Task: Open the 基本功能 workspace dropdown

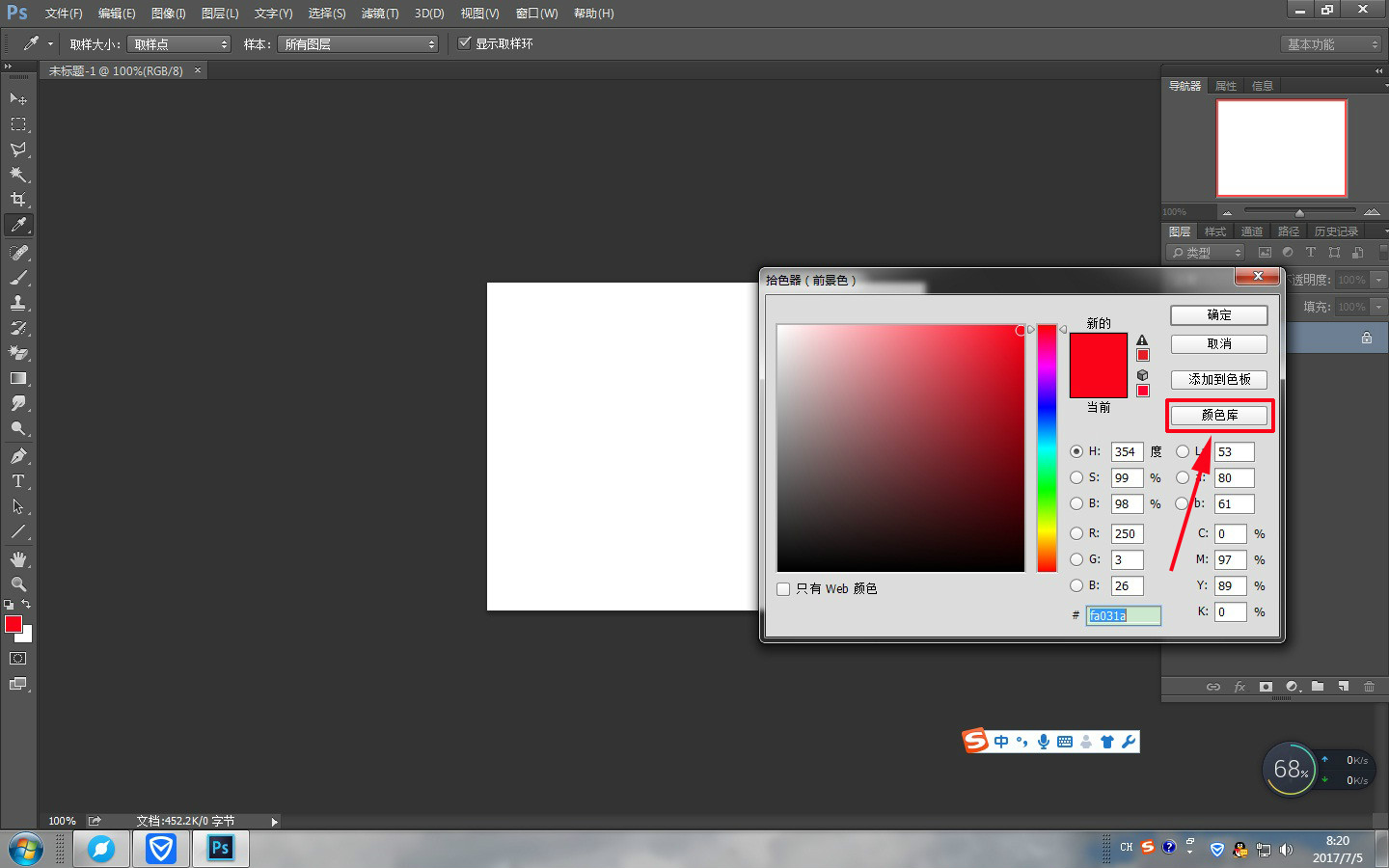Action: click(x=1331, y=44)
